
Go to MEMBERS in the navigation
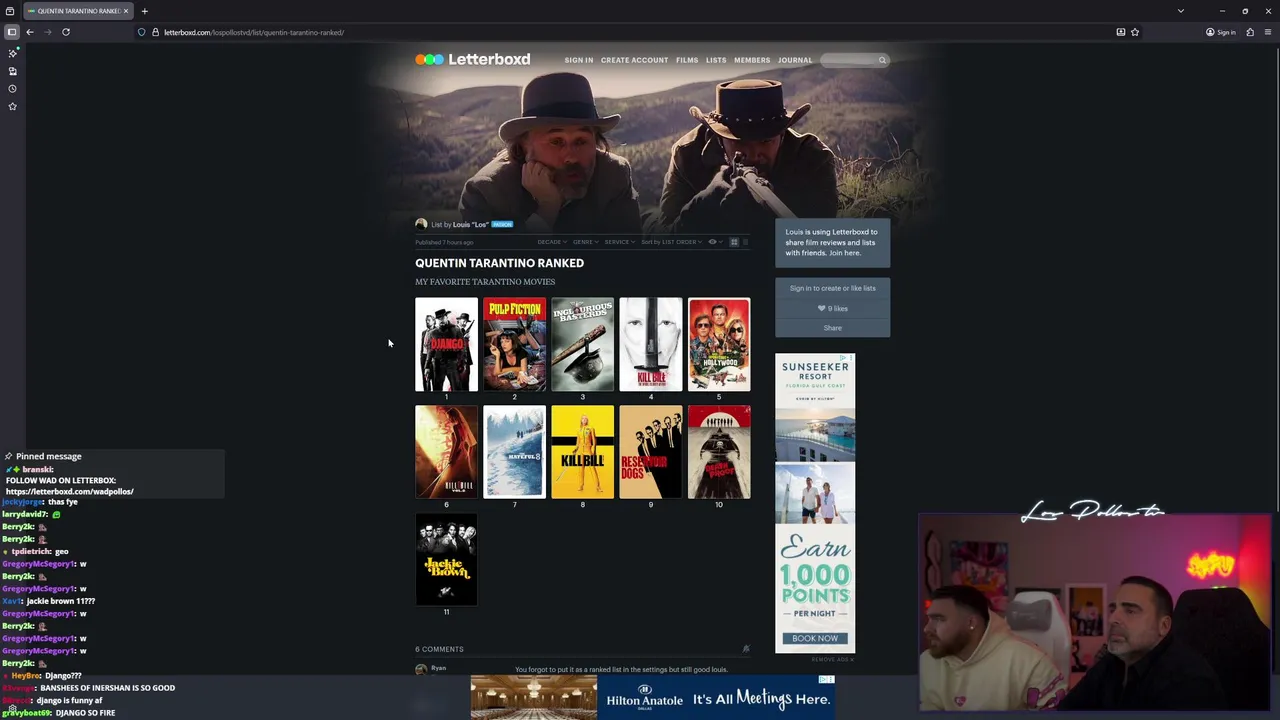pyautogui.click(x=752, y=60)
